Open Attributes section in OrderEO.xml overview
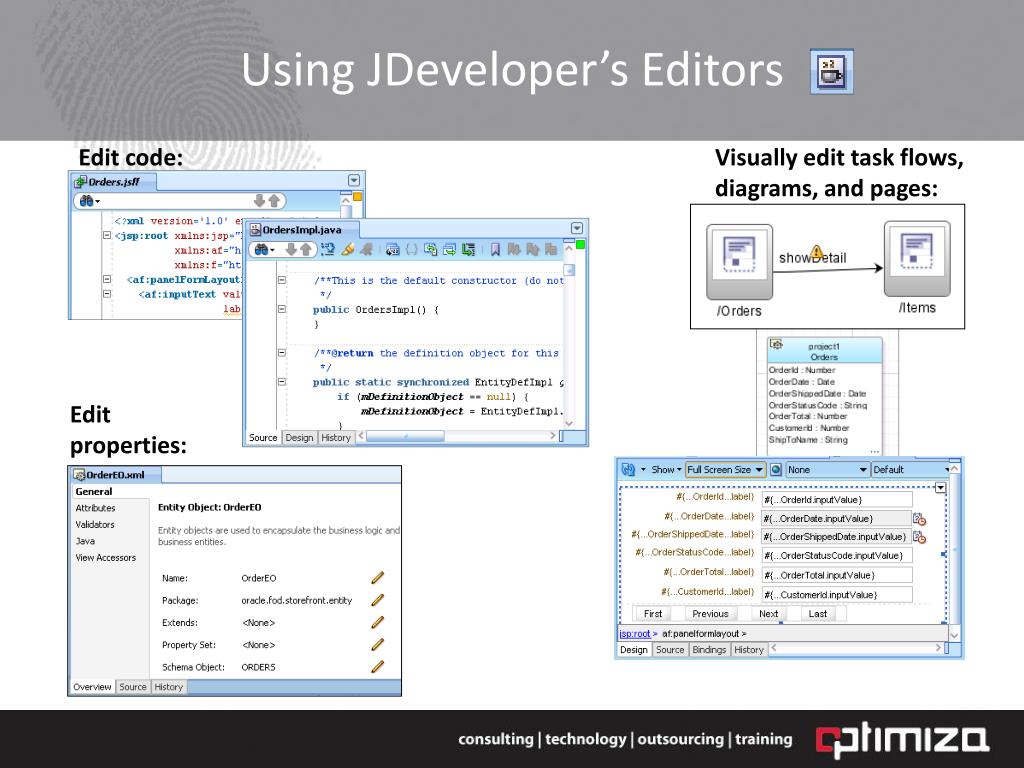 pyautogui.click(x=95, y=508)
